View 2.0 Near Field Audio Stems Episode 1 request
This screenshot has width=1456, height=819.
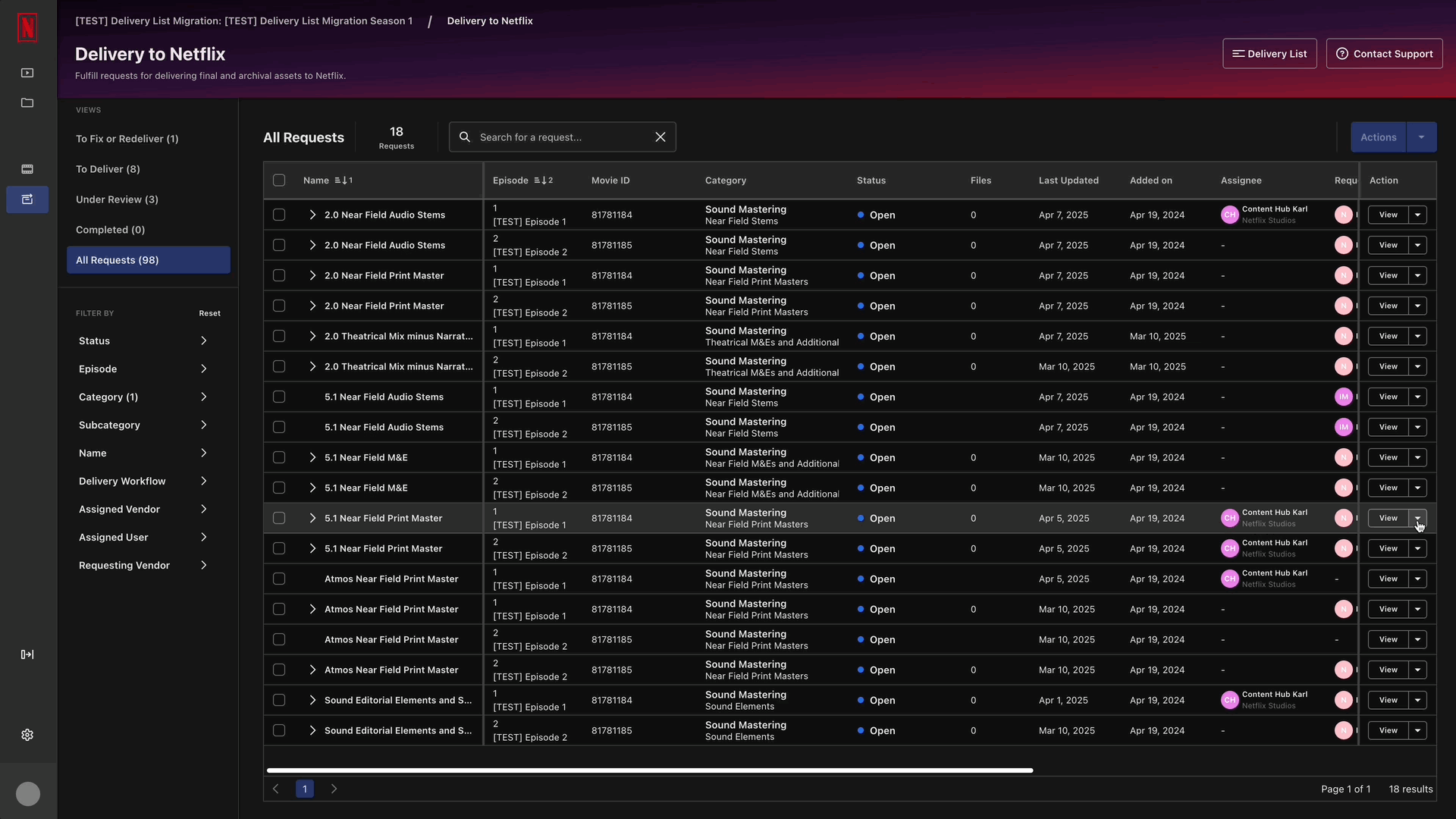1388,215
